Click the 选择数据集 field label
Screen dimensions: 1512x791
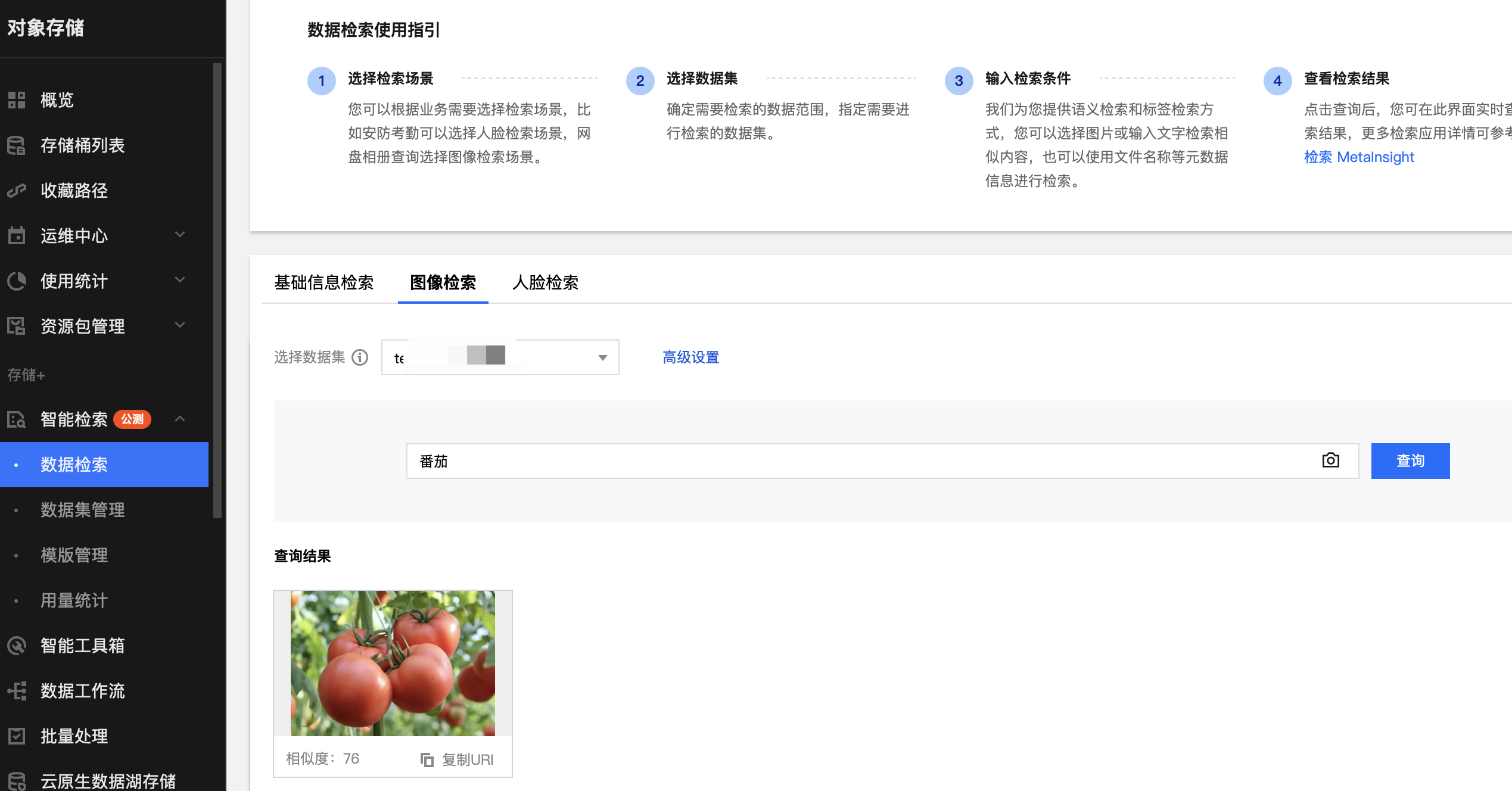click(x=310, y=357)
